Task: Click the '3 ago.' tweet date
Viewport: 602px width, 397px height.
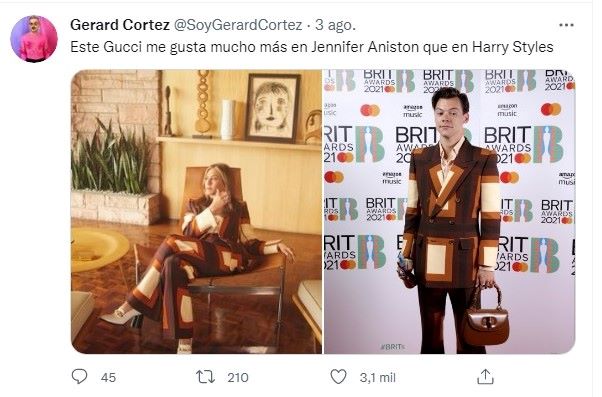Action: (335, 25)
